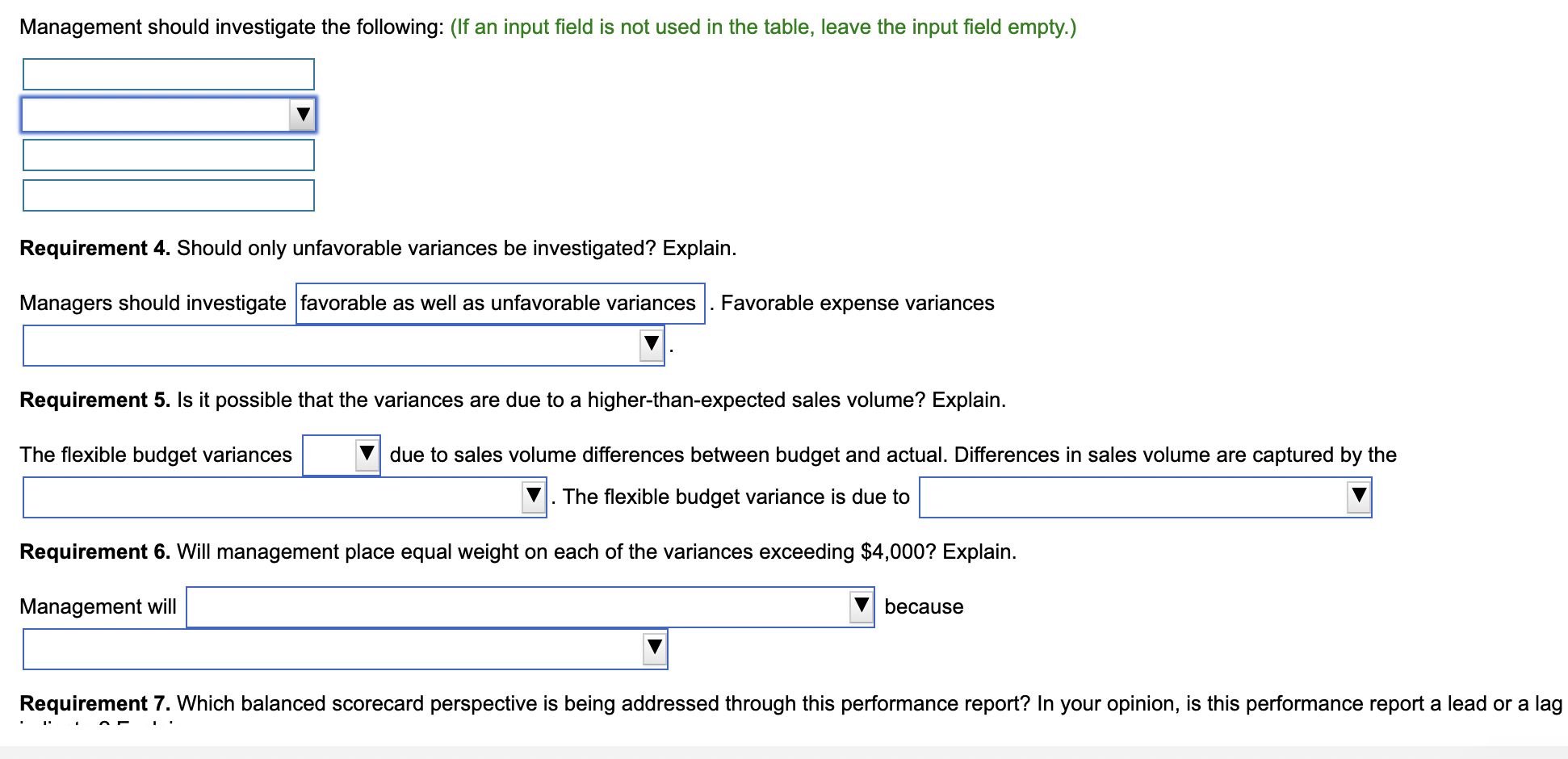This screenshot has height=759, width=1568.
Task: Open the dropdown below 'Management will' before 'because'
Action: [654, 648]
